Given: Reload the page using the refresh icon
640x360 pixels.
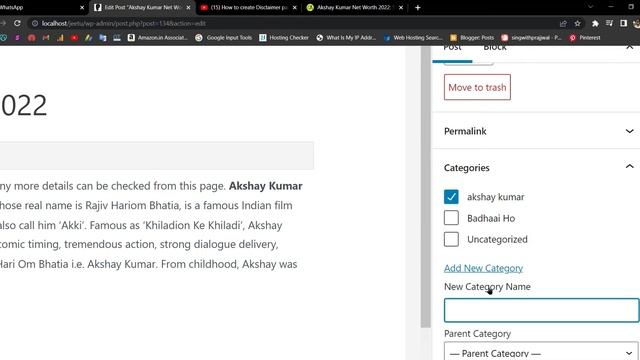Looking at the screenshot, I should (17, 23).
